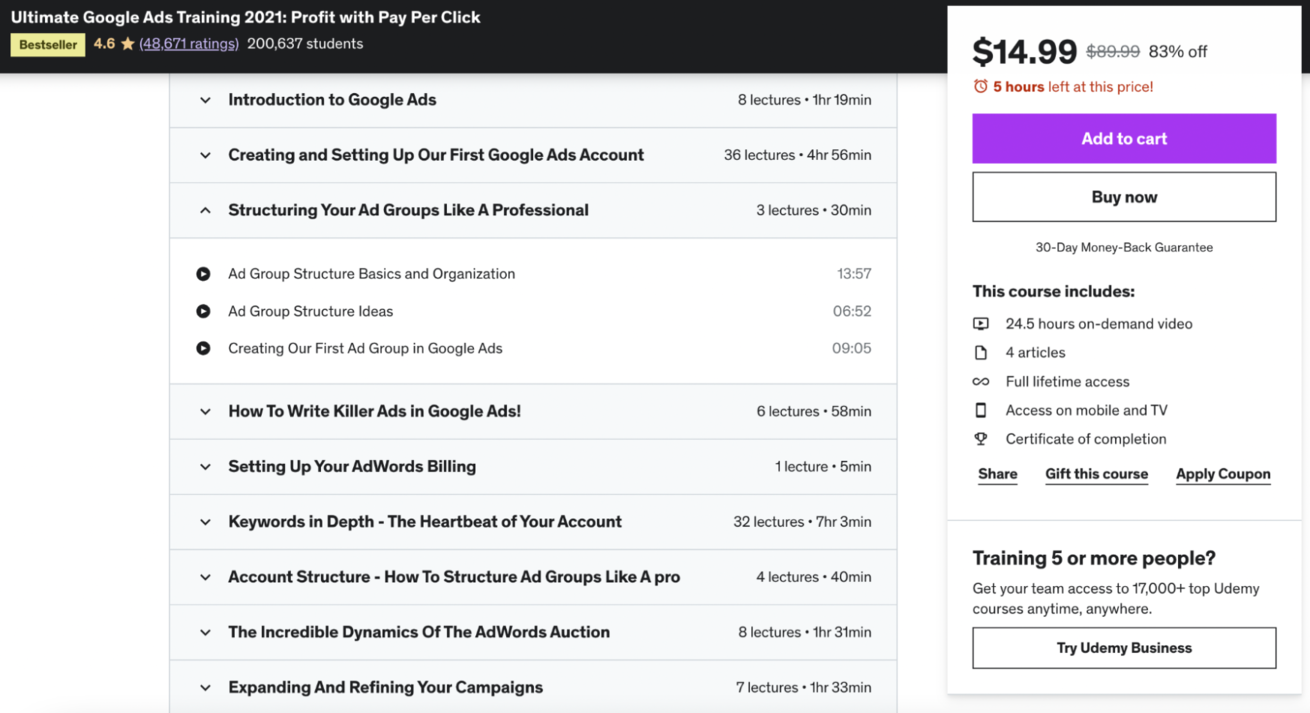This screenshot has height=713, width=1310.
Task: Expand Setting Up Your AdWords Billing section
Action: [205, 467]
